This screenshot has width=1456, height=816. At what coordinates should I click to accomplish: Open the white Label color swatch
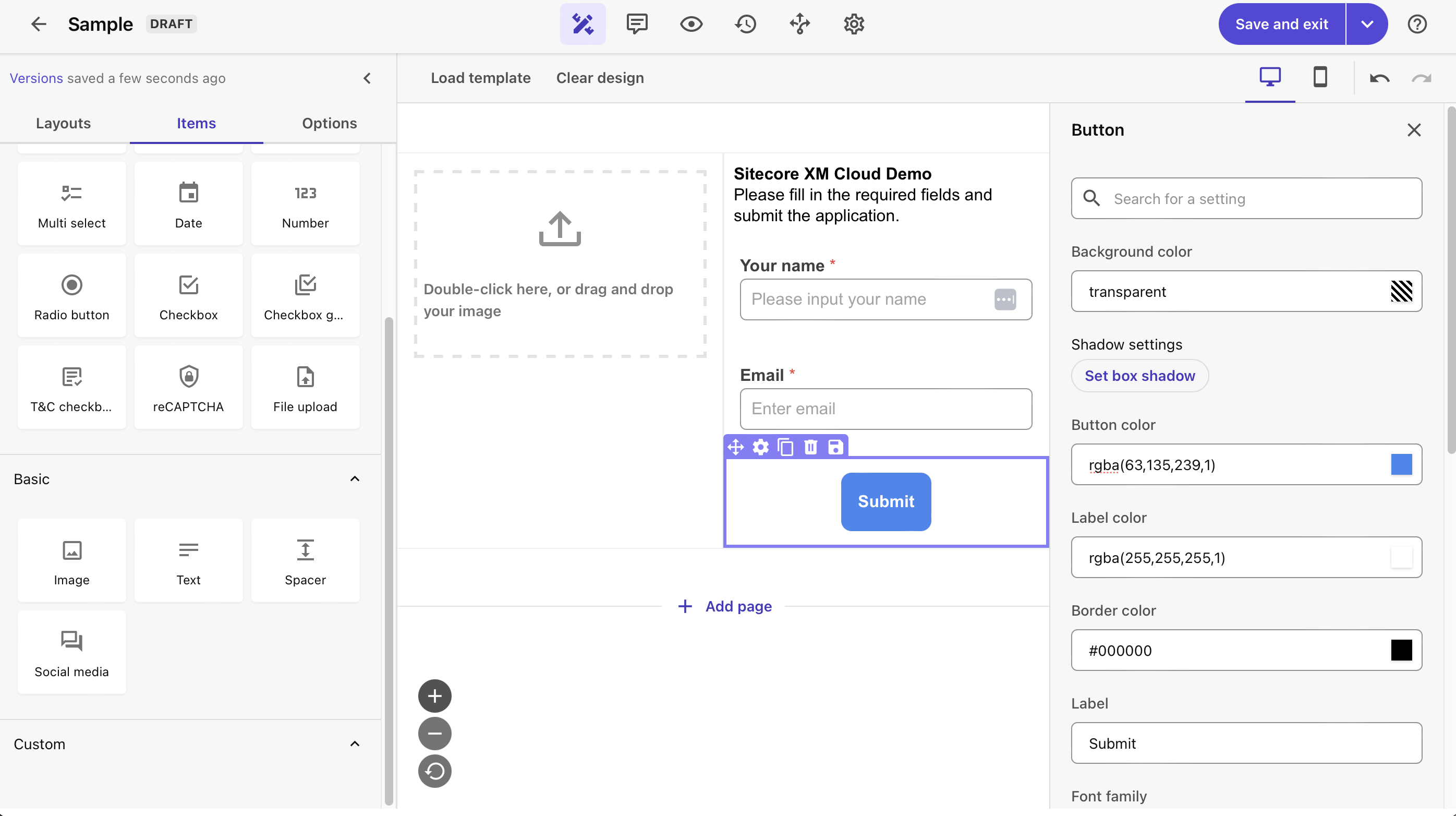pyautogui.click(x=1401, y=558)
